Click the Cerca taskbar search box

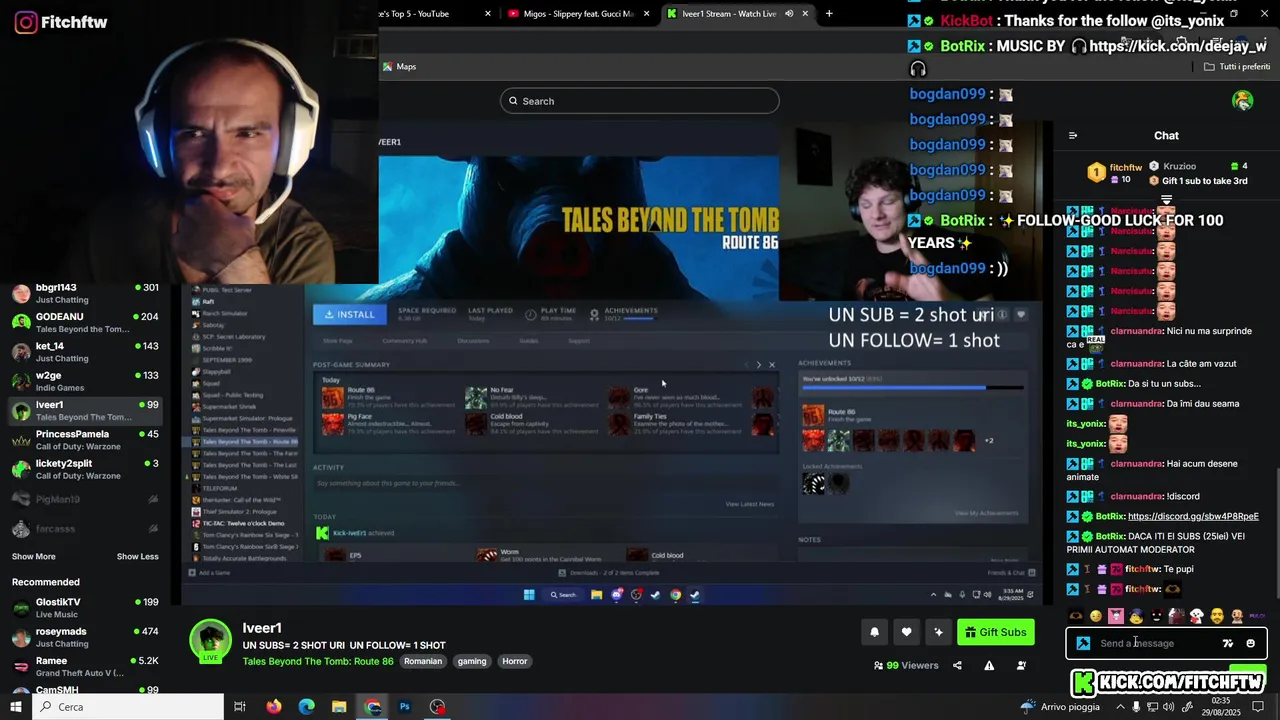pos(128,707)
